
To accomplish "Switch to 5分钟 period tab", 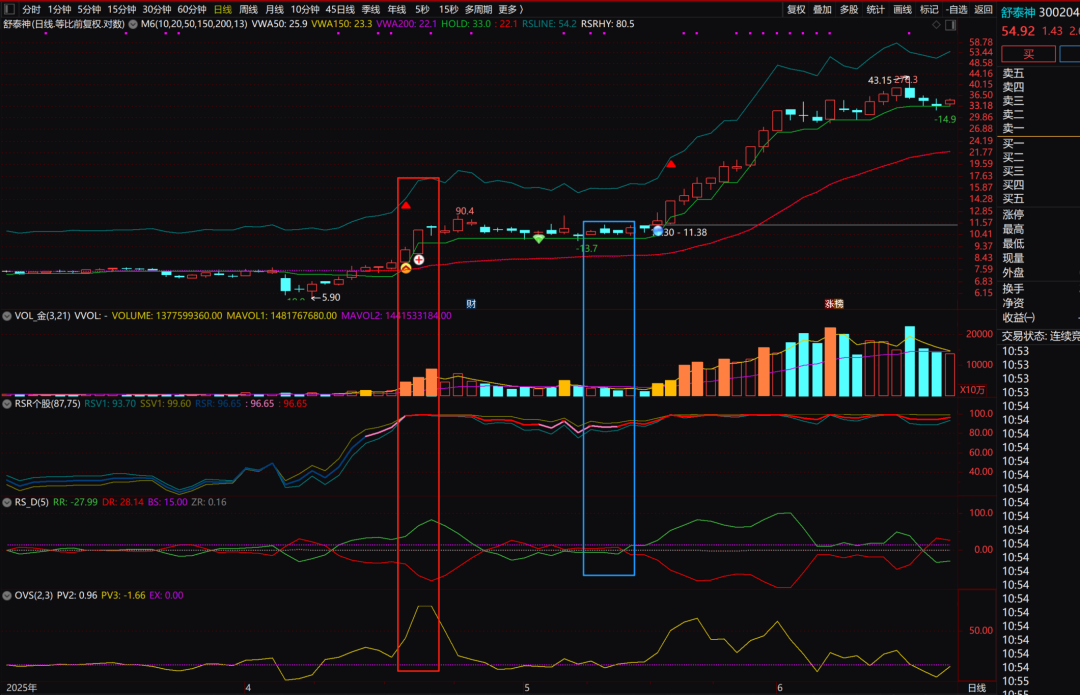I will tap(89, 10).
